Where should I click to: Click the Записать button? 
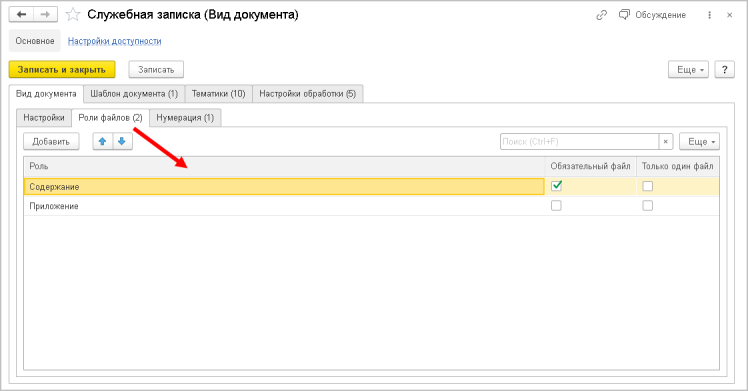pos(156,70)
